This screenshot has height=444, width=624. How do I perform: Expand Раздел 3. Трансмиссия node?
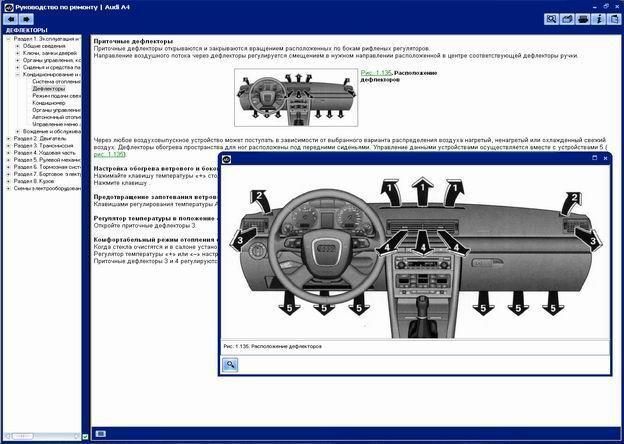tap(9, 146)
